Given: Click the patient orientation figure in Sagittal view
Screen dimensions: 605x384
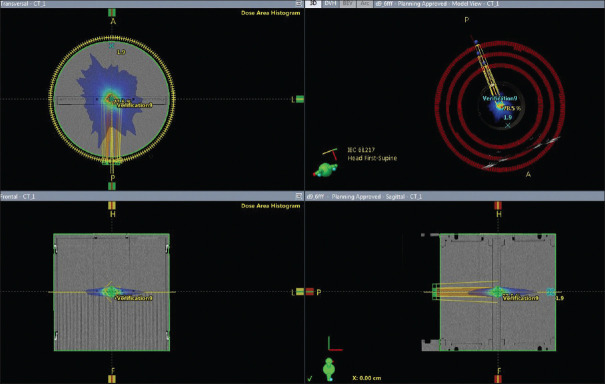Looking at the screenshot, I should (329, 369).
